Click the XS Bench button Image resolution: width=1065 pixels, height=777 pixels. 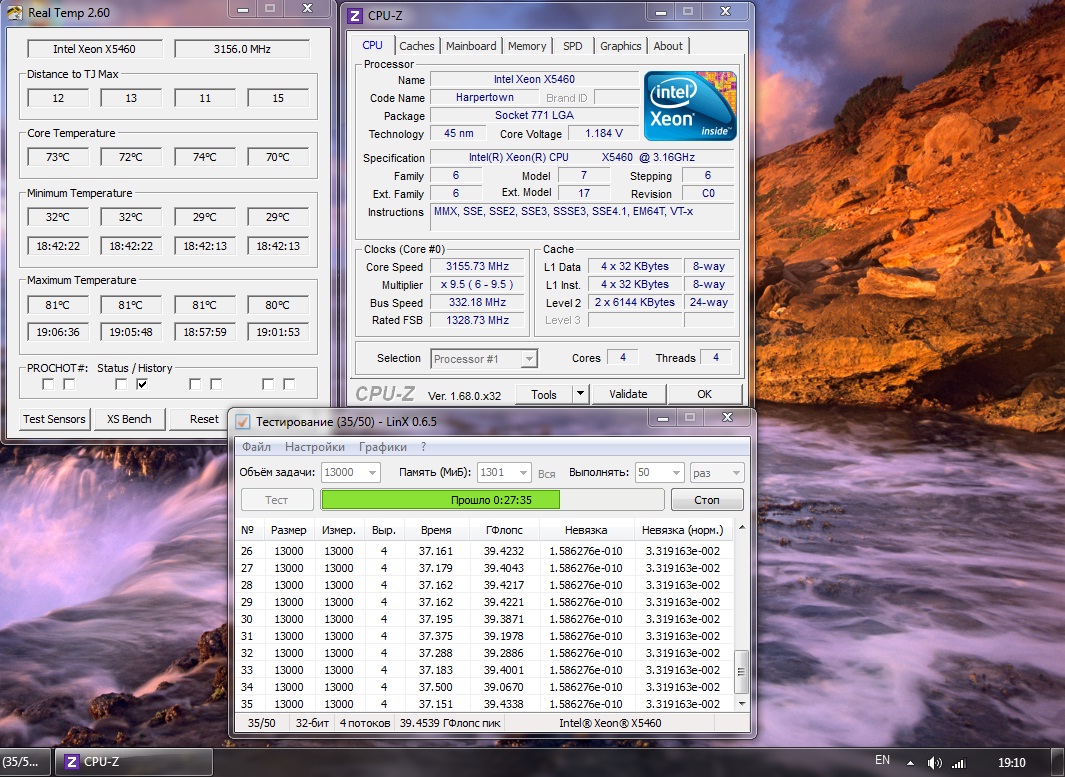pyautogui.click(x=129, y=419)
